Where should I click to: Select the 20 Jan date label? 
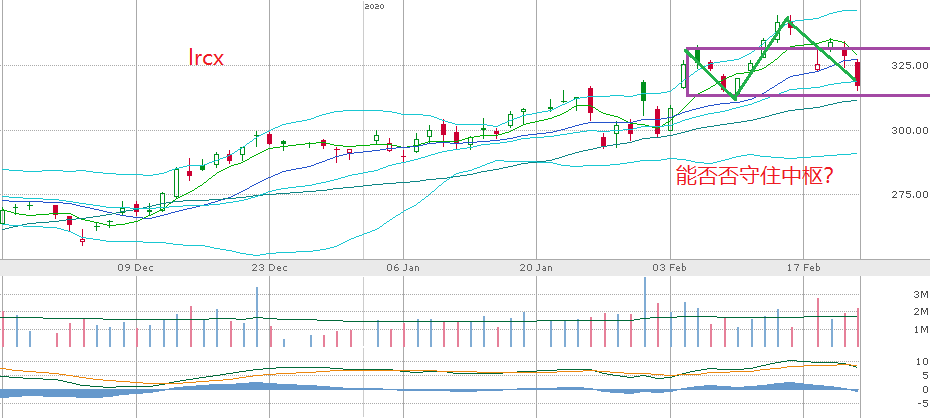click(x=538, y=268)
